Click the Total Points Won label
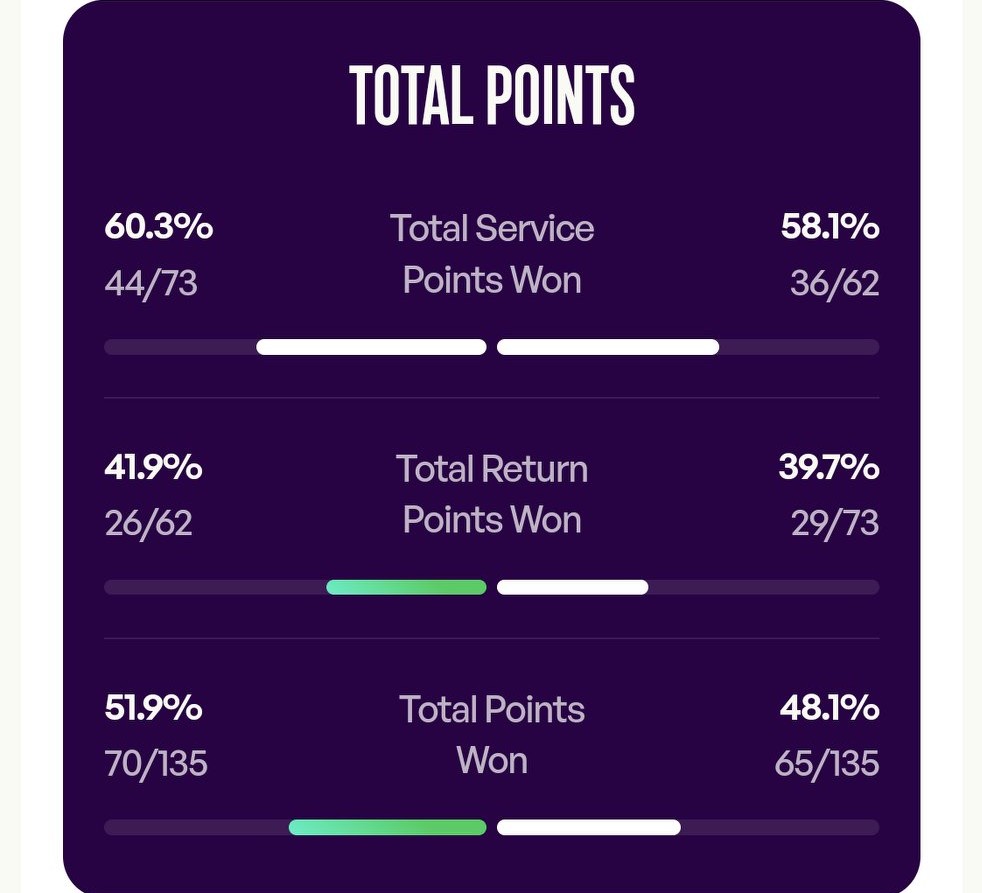This screenshot has height=893, width=982. (492, 735)
